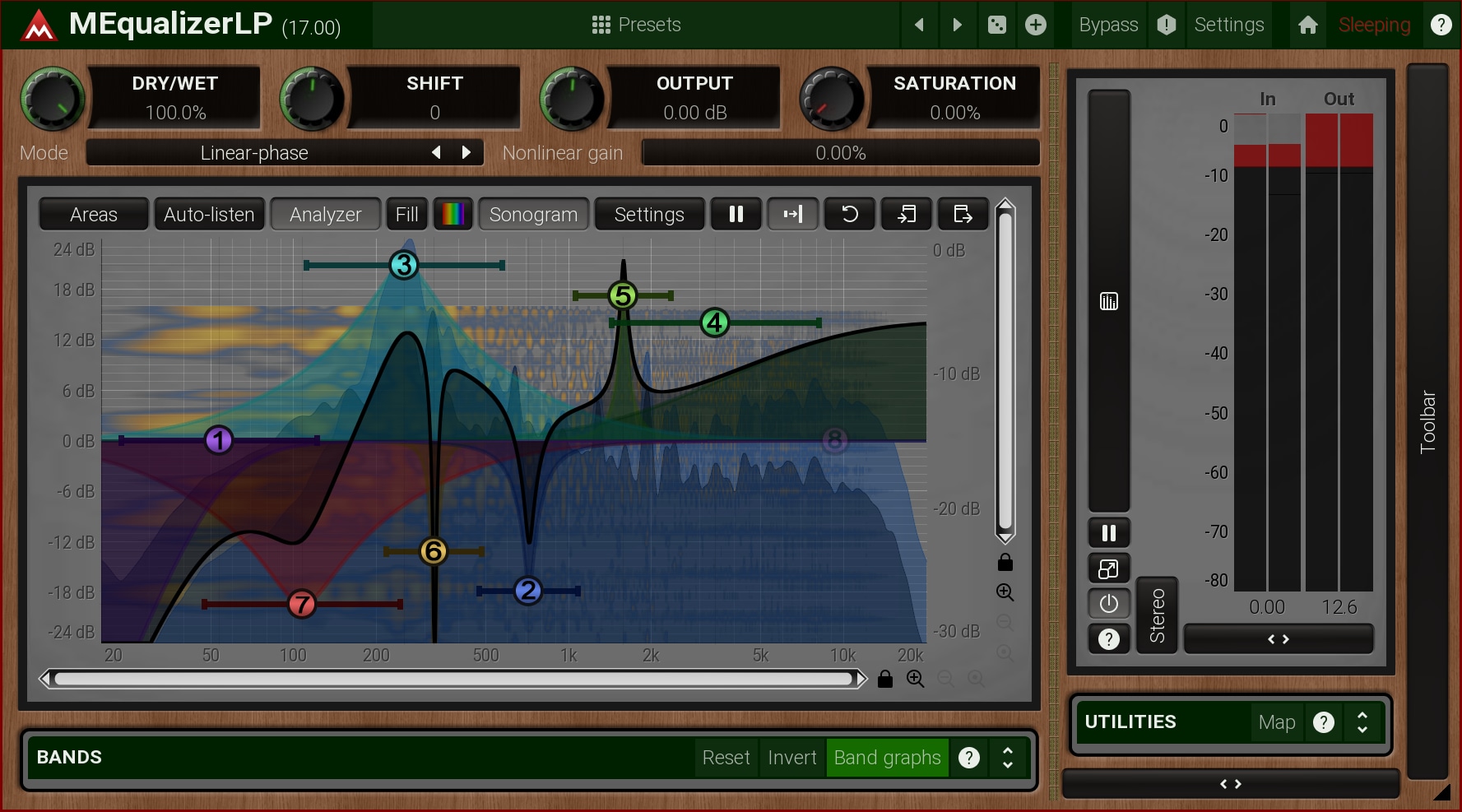
Task: Enable Band graphs in Bands panel
Action: (x=887, y=758)
